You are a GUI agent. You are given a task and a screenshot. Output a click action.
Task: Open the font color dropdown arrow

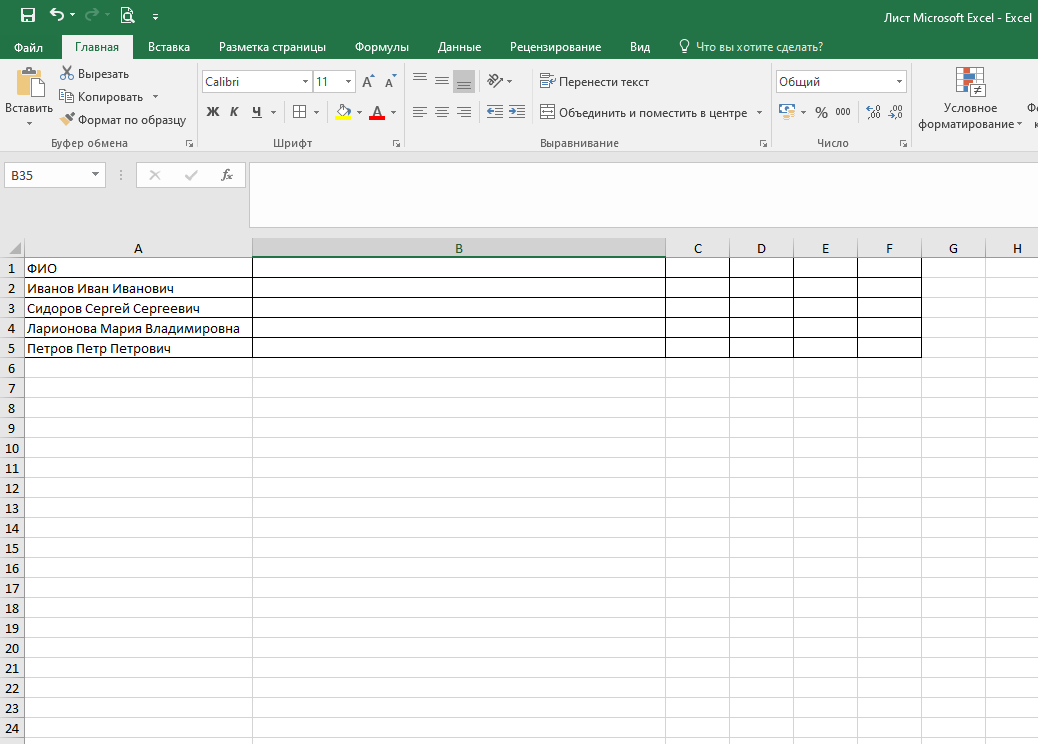click(x=393, y=113)
